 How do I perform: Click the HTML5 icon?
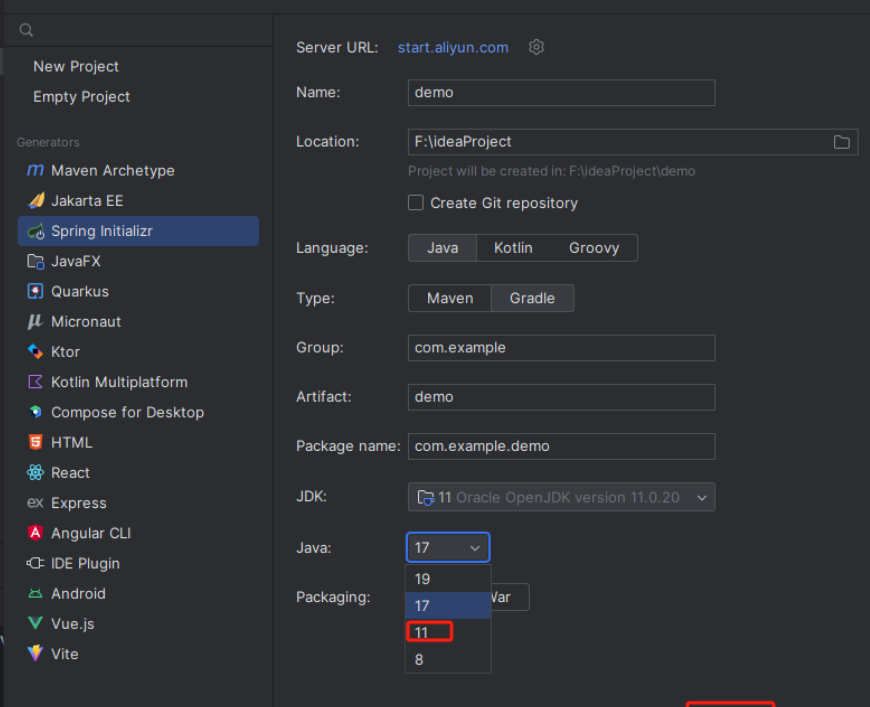click(36, 442)
